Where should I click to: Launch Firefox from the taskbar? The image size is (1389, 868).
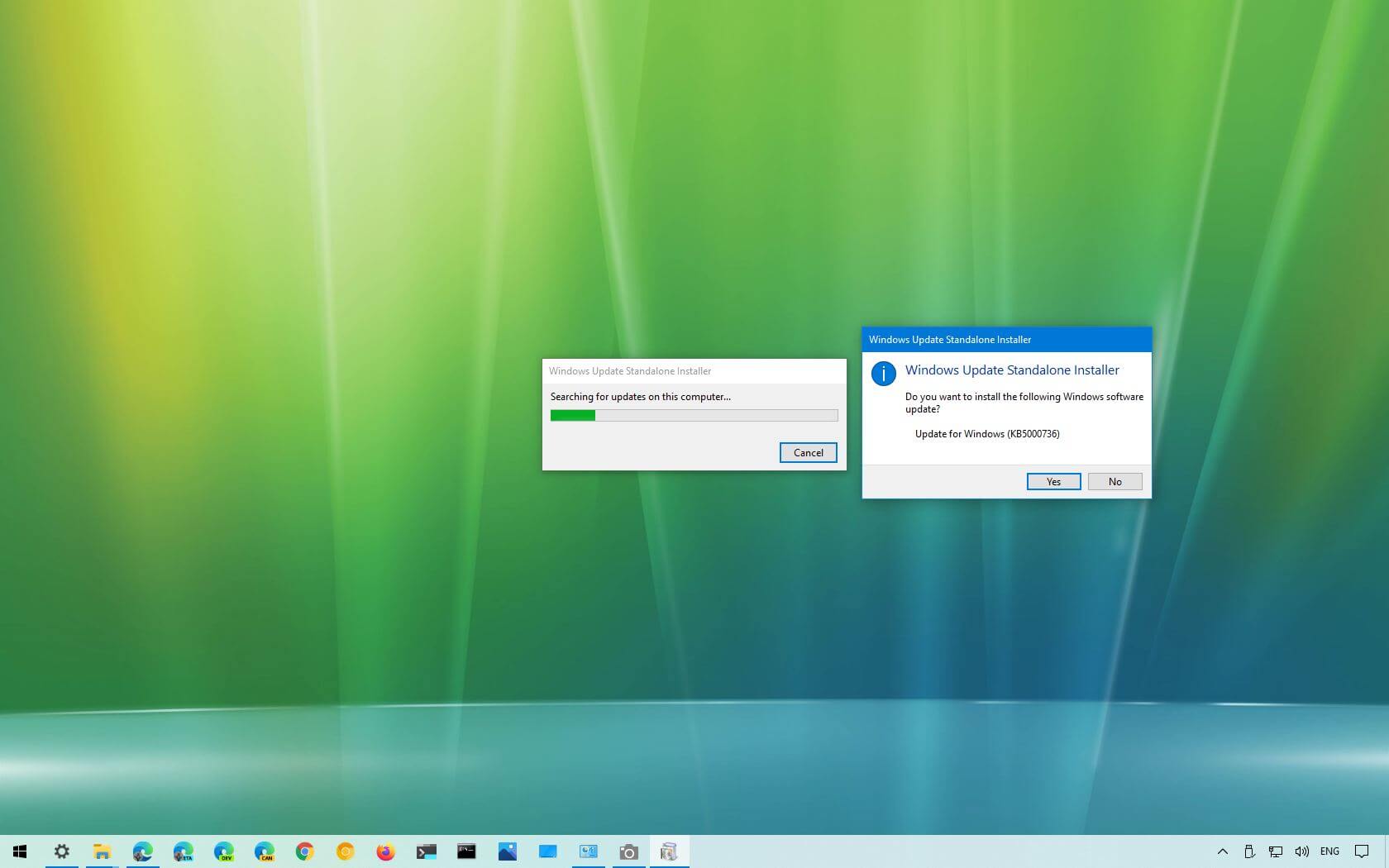385,851
